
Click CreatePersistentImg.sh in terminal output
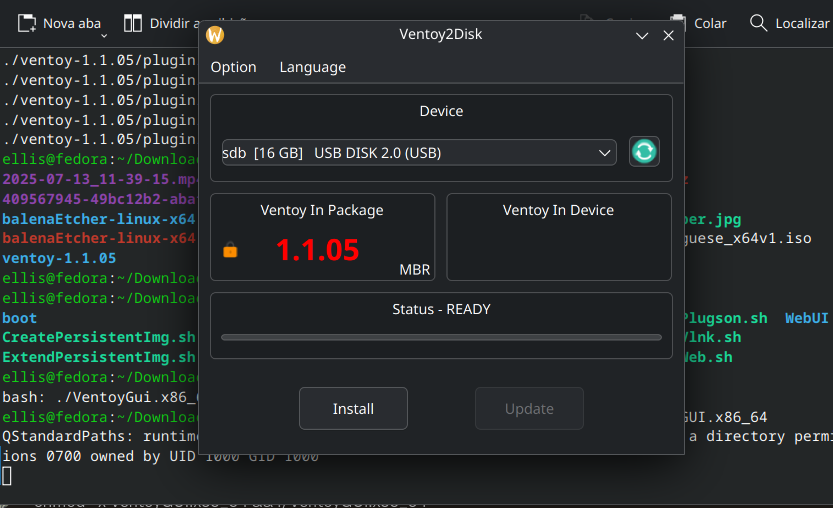tap(99, 337)
